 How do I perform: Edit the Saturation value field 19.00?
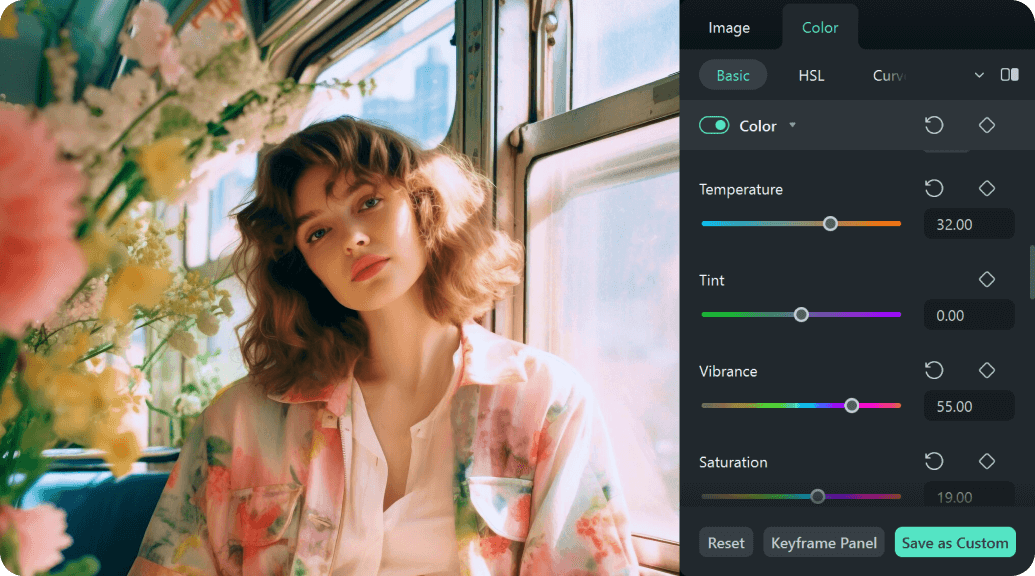(968, 495)
